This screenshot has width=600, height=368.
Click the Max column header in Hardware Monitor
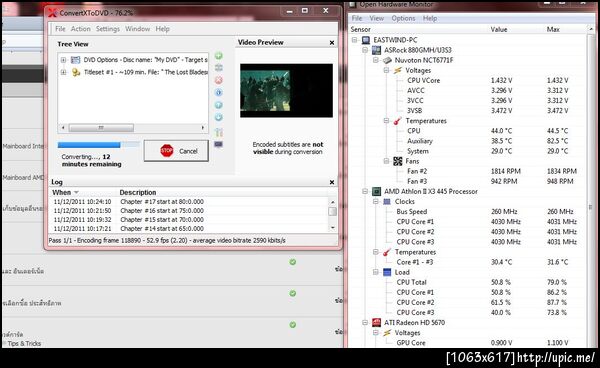[x=553, y=29]
